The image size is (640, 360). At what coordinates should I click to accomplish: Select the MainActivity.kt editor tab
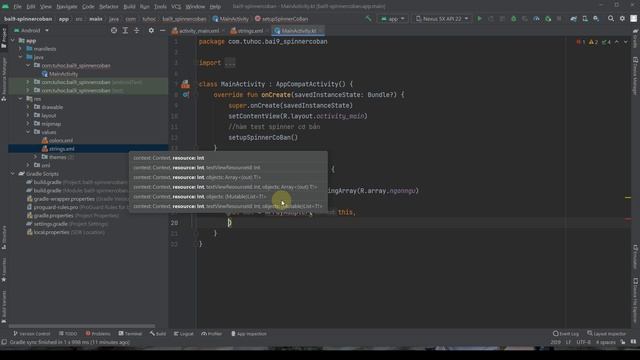(x=298, y=31)
